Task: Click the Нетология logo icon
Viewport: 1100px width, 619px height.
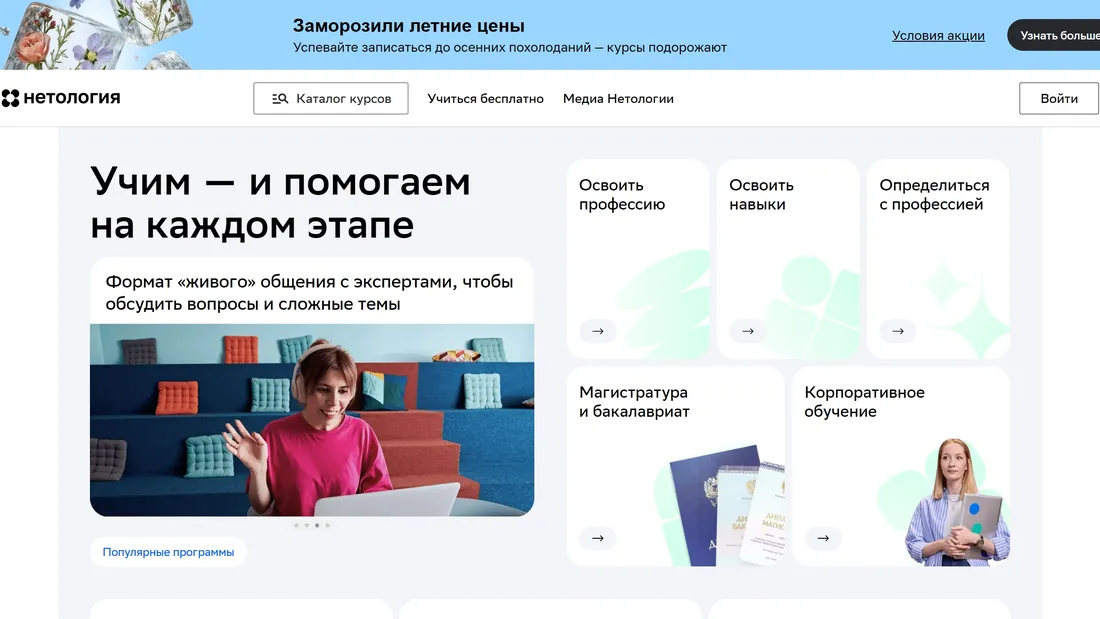Action: 11,97
